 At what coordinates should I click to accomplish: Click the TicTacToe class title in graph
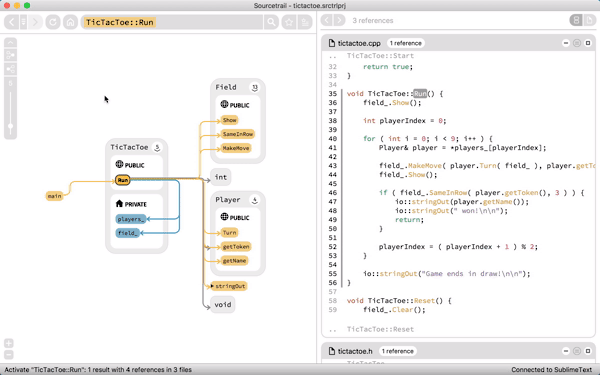click(x=129, y=147)
